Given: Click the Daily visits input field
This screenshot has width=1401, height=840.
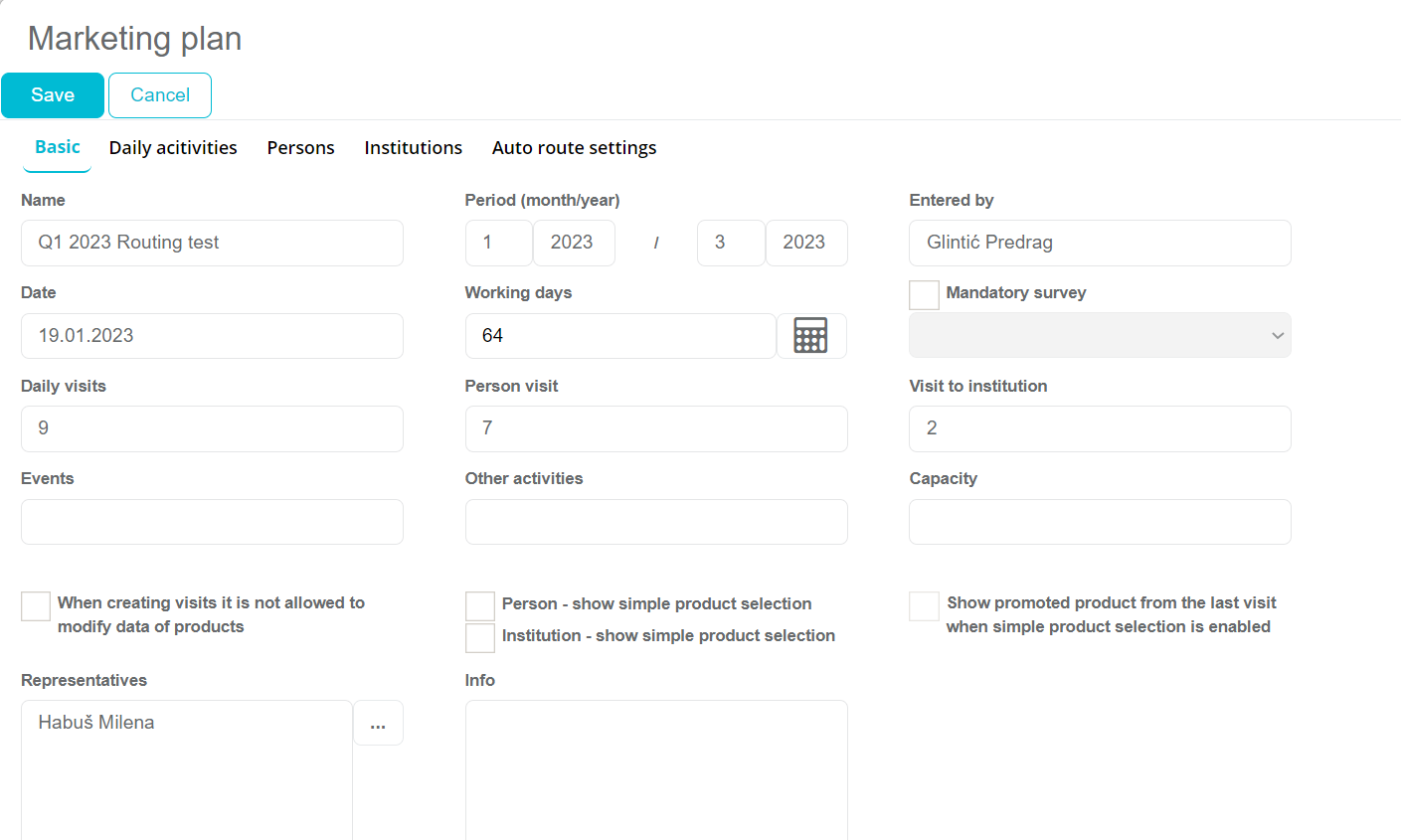Looking at the screenshot, I should [x=212, y=428].
